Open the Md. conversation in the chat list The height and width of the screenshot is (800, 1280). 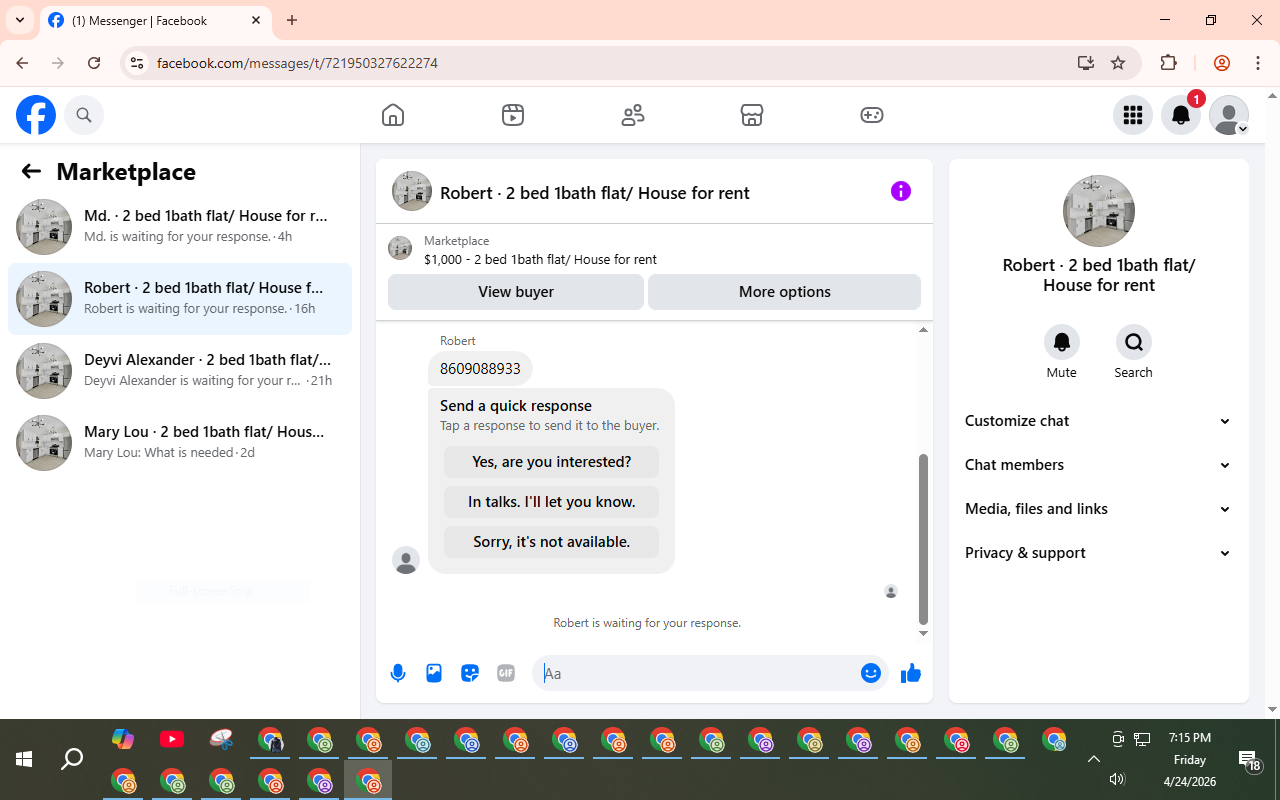180,227
